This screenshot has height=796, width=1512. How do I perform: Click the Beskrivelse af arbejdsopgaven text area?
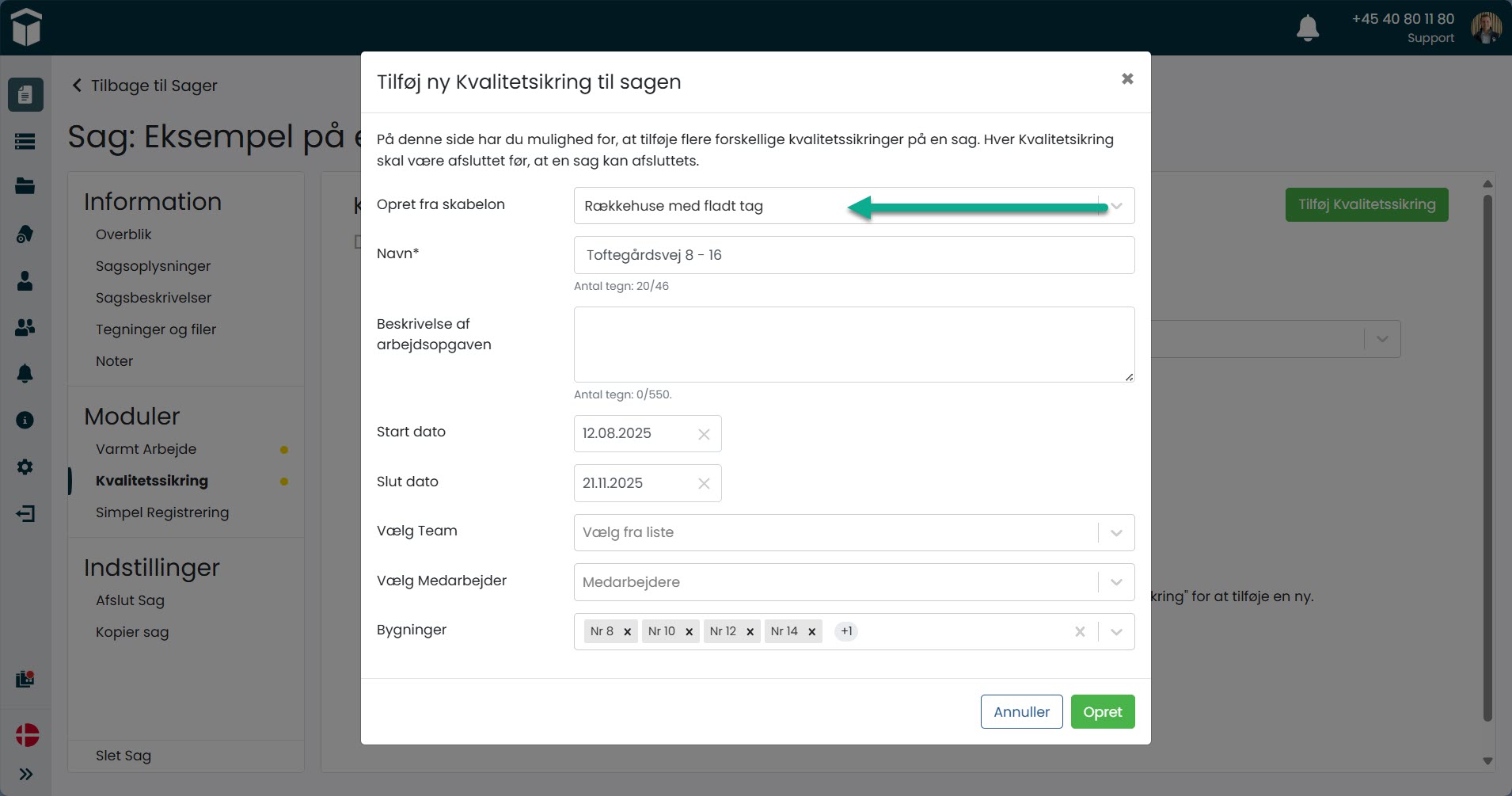853,345
